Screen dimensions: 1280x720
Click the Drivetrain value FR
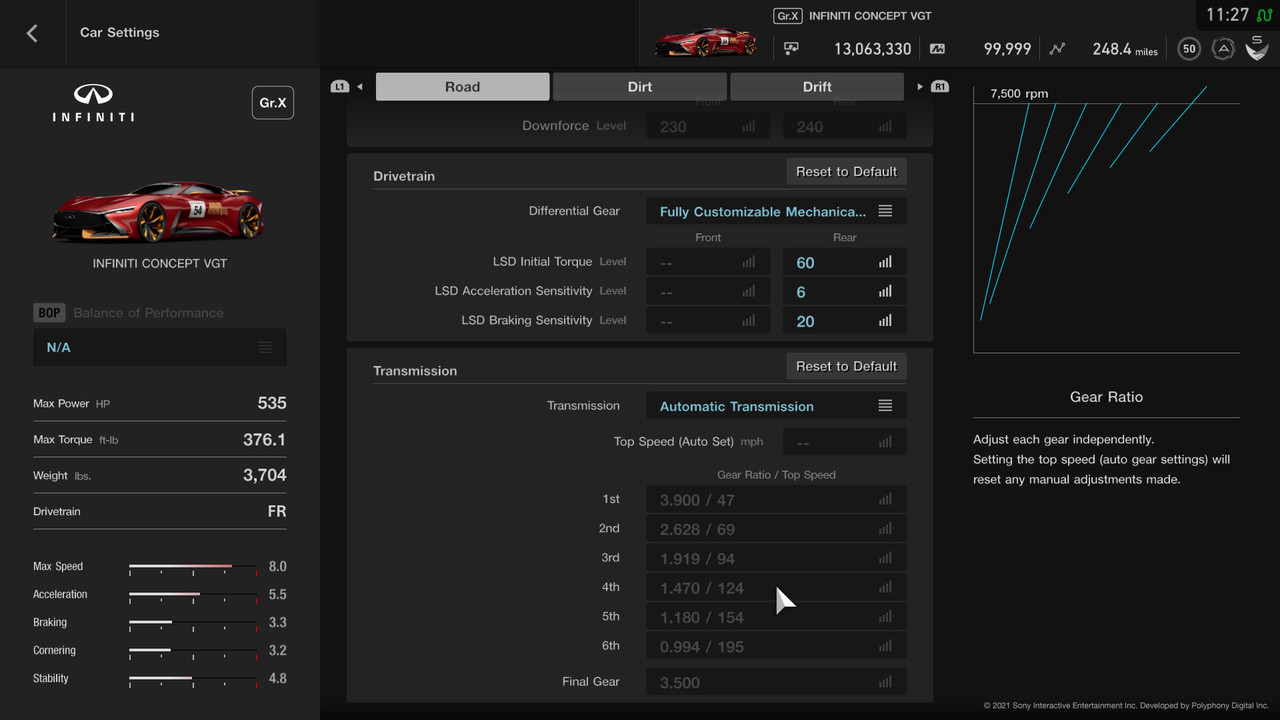click(277, 511)
